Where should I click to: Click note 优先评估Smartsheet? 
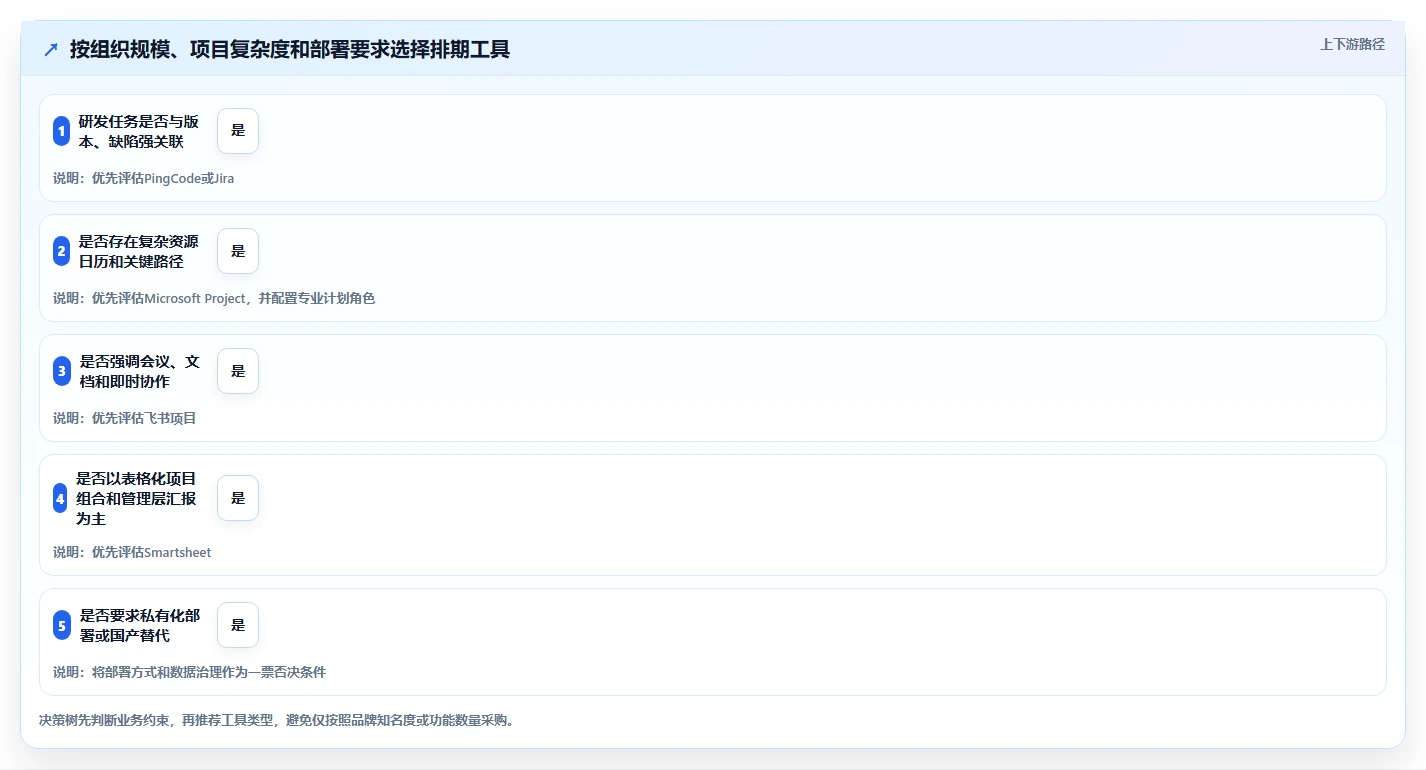coord(152,552)
